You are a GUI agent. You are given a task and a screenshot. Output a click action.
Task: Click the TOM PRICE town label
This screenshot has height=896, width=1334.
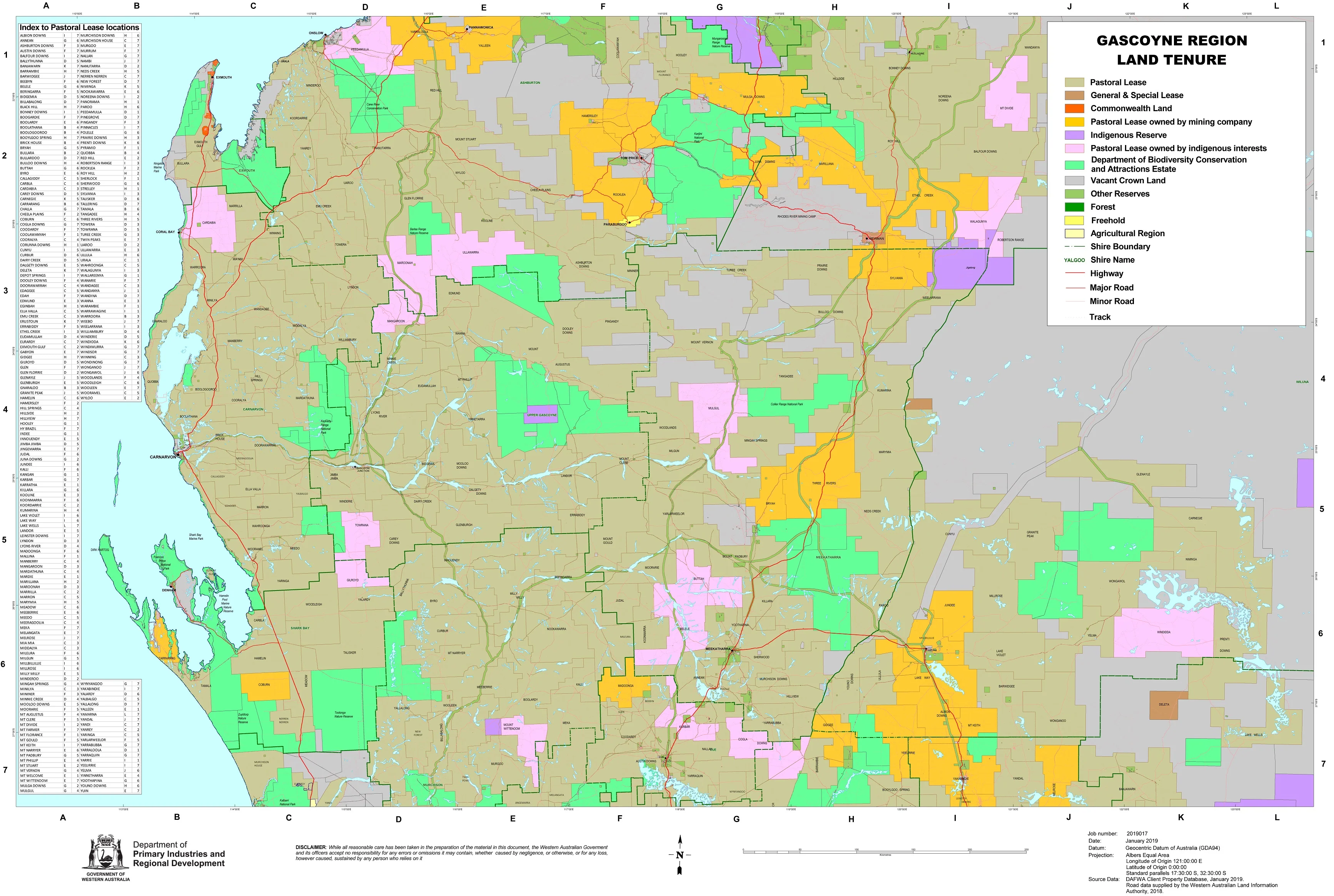[x=629, y=158]
